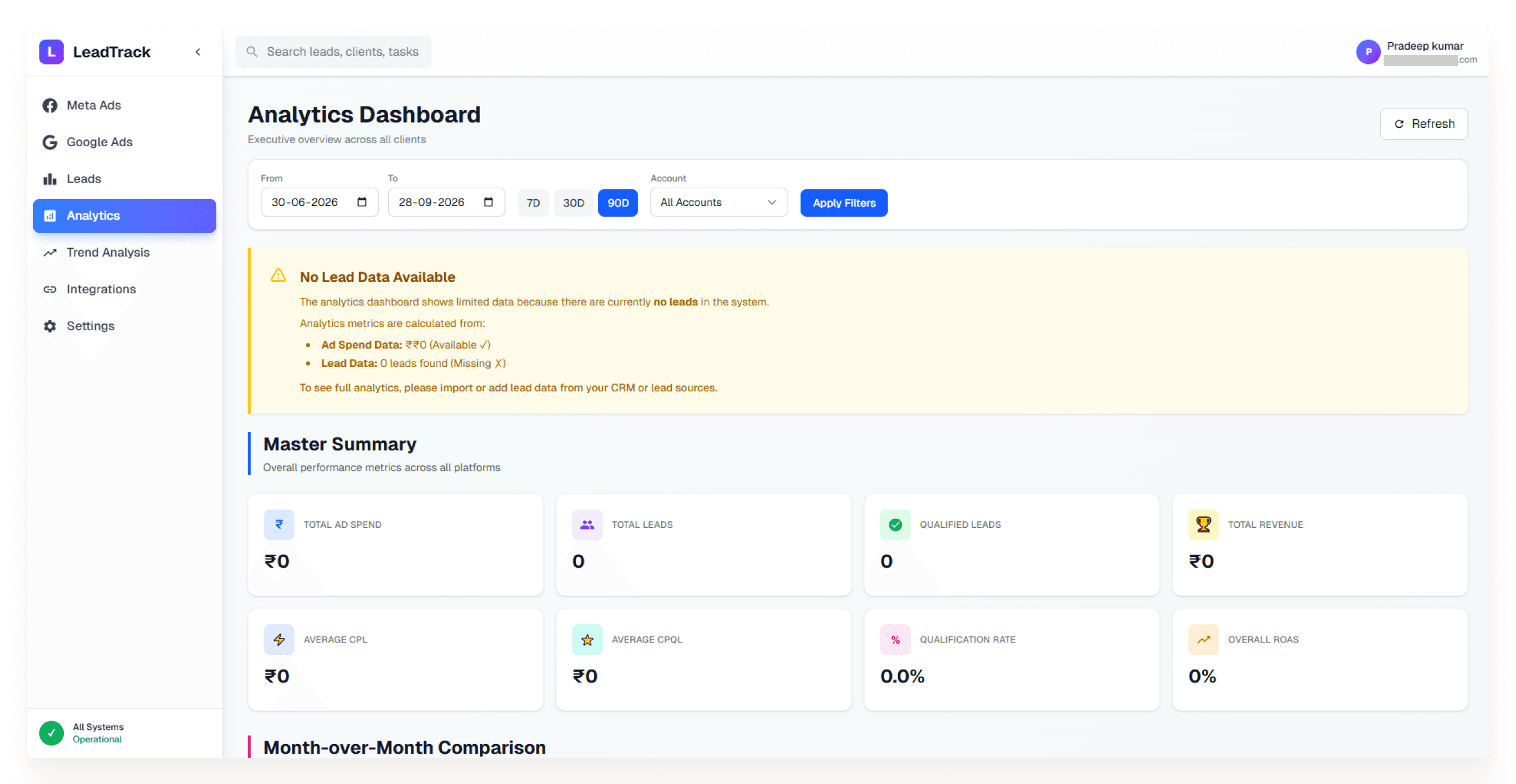Click the lightning icon on Average CPL

pyautogui.click(x=279, y=639)
